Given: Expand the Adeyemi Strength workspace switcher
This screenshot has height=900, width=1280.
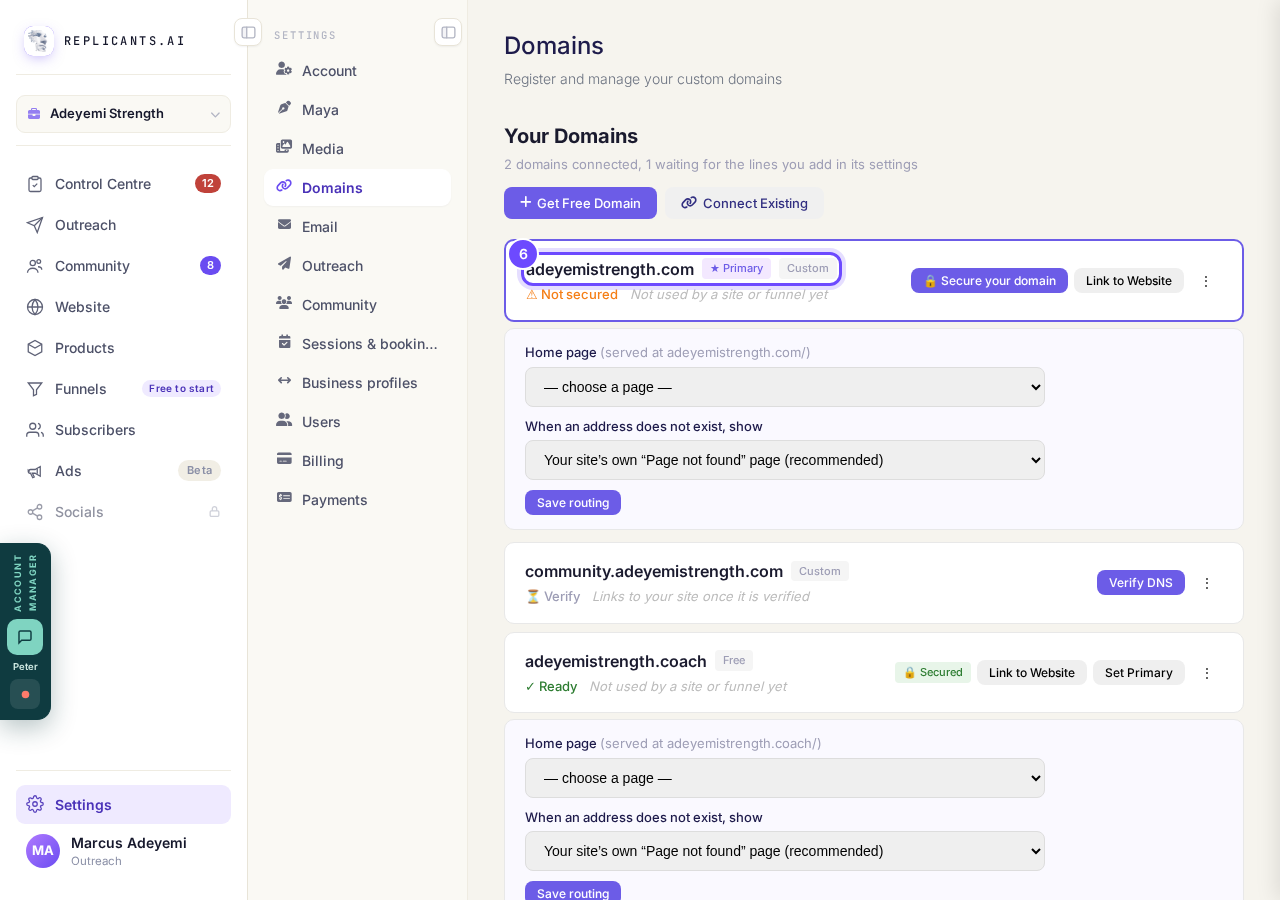Looking at the screenshot, I should [x=123, y=114].
